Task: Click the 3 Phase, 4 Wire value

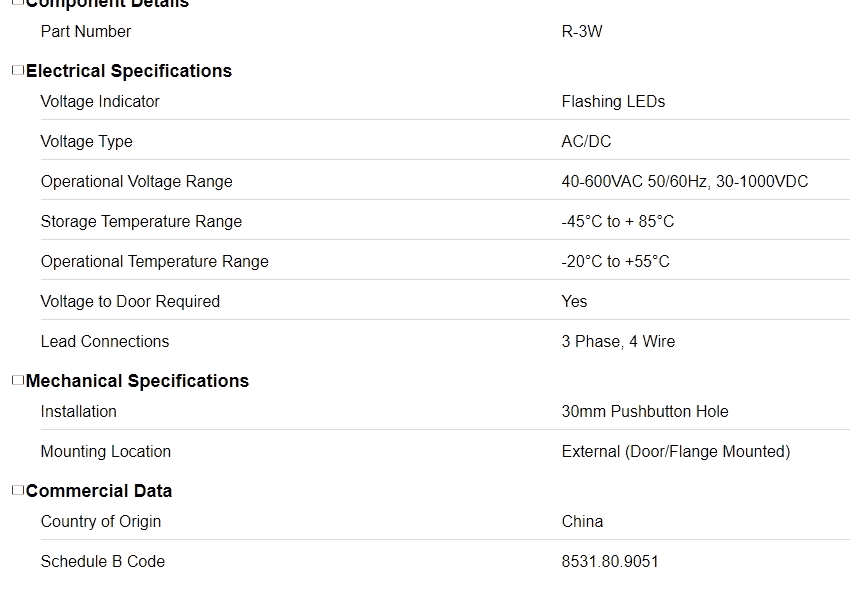Action: (x=618, y=341)
